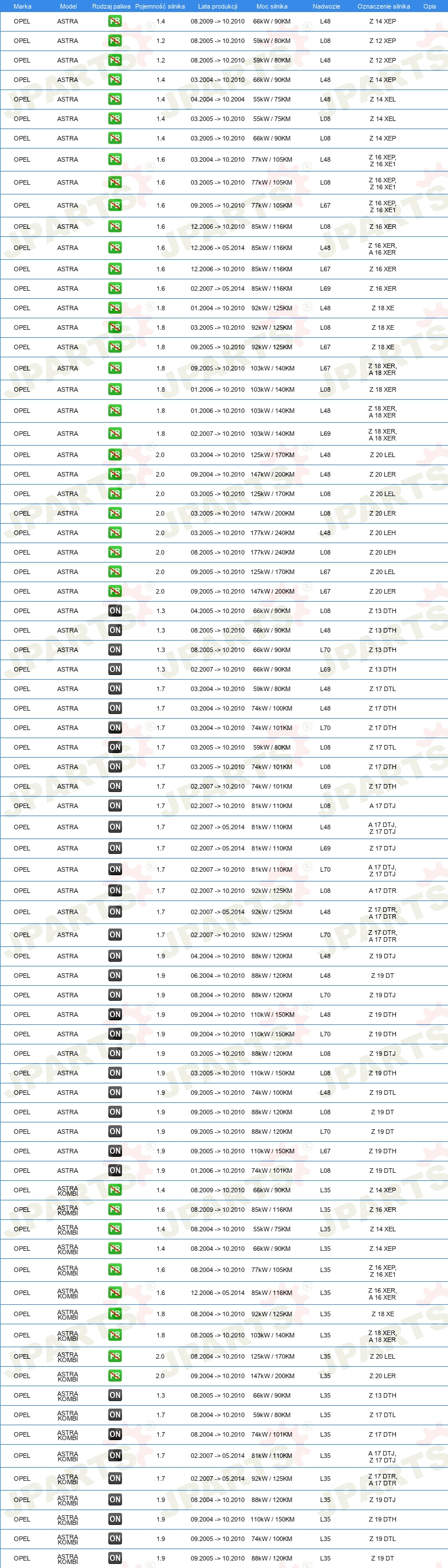The image size is (448, 1568).
Task: Click PB fuel icon in the 1.2 L08 row
Action: (114, 41)
